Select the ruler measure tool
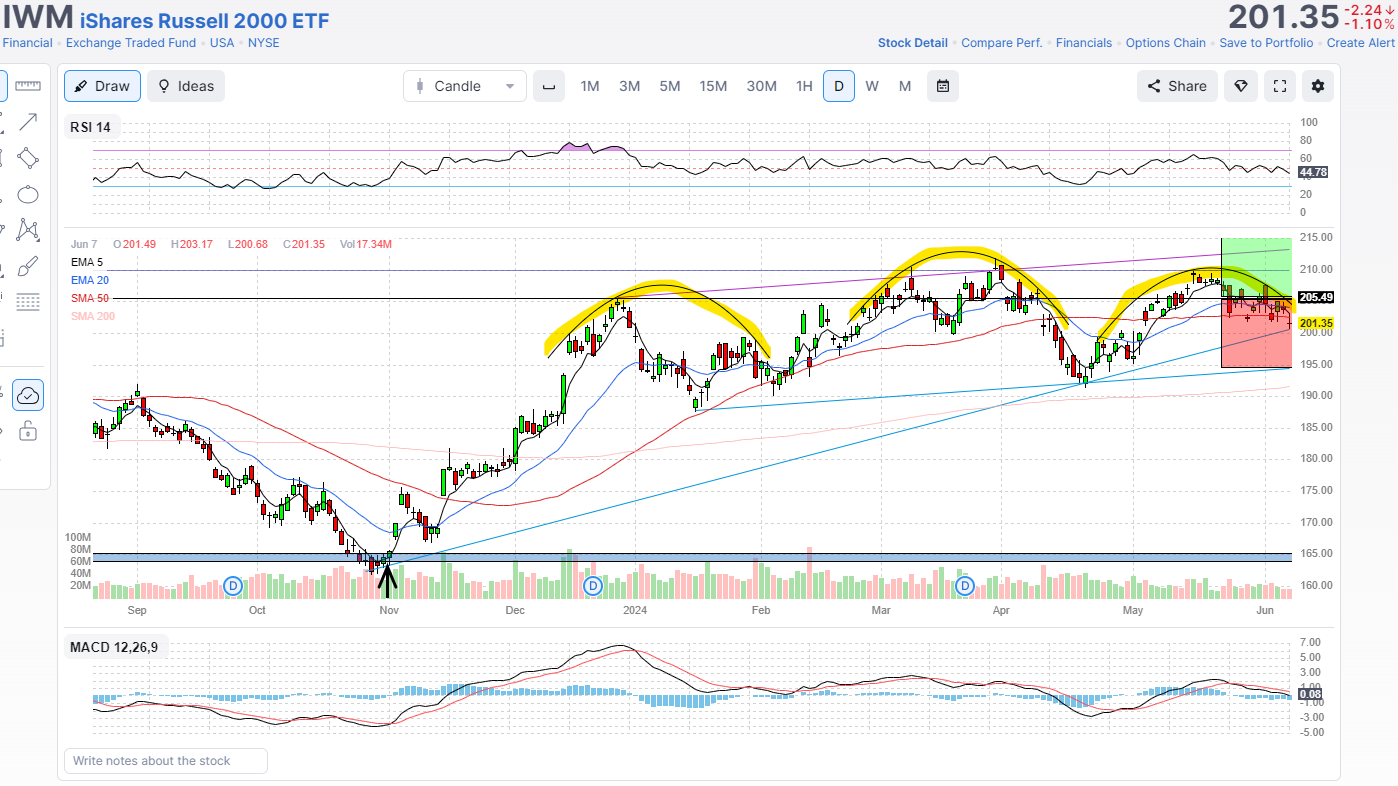1398x786 pixels. (x=28, y=87)
